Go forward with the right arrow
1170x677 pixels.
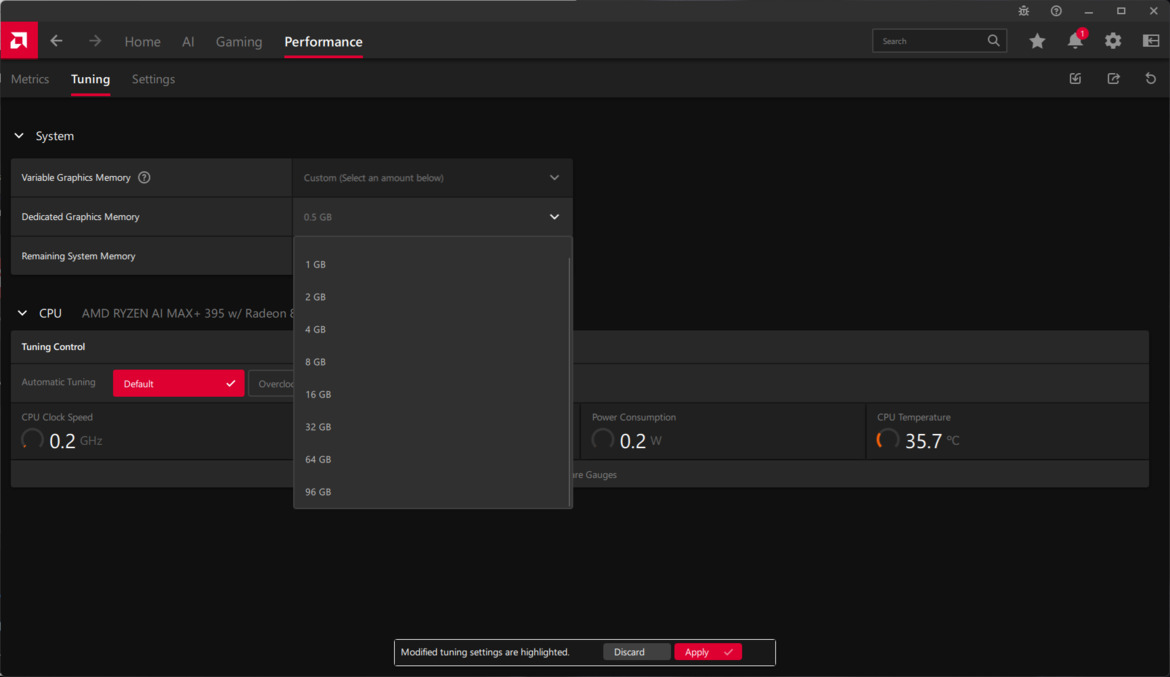coord(95,41)
